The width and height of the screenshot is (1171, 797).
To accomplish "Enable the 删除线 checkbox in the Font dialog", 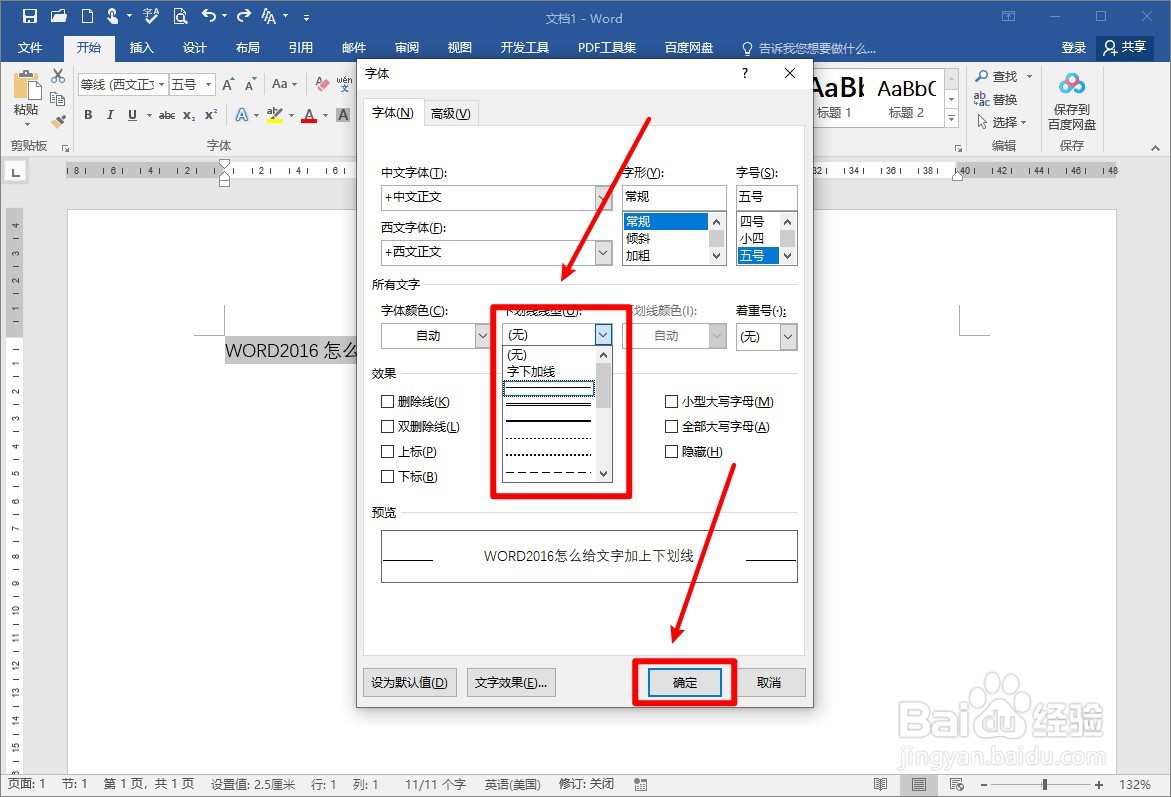I will 387,401.
